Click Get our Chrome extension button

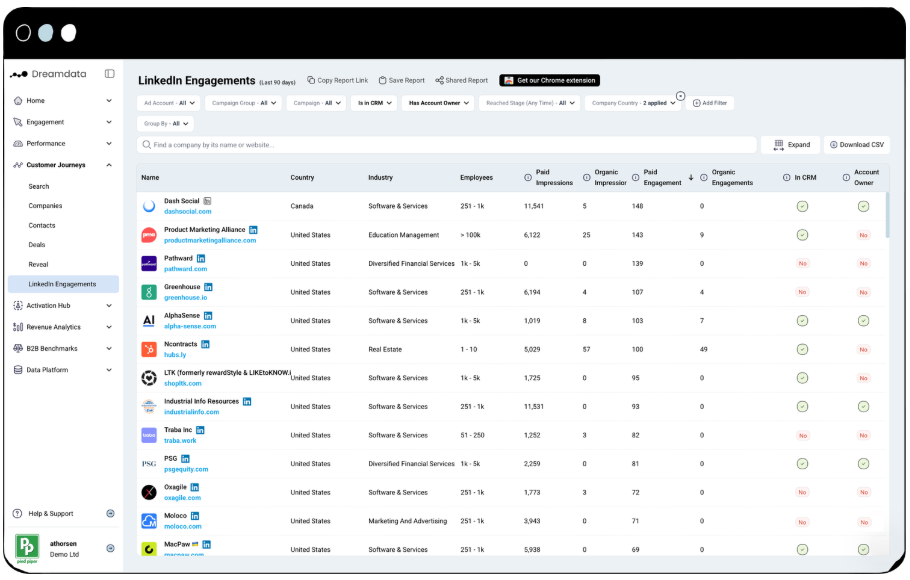coord(550,80)
